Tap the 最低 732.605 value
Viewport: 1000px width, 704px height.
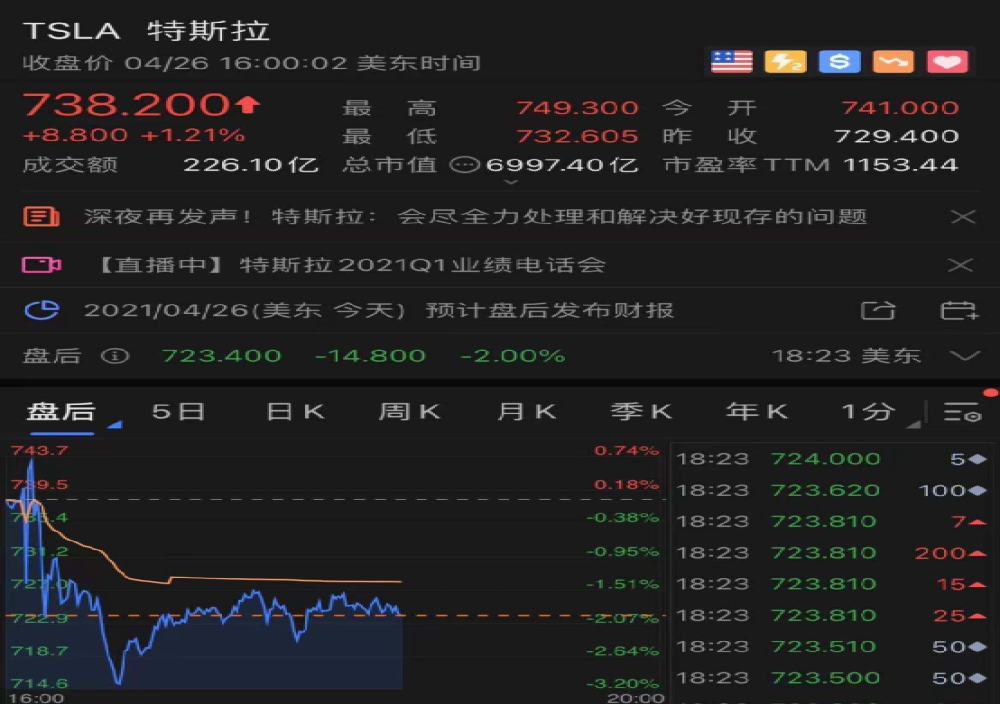click(577, 136)
